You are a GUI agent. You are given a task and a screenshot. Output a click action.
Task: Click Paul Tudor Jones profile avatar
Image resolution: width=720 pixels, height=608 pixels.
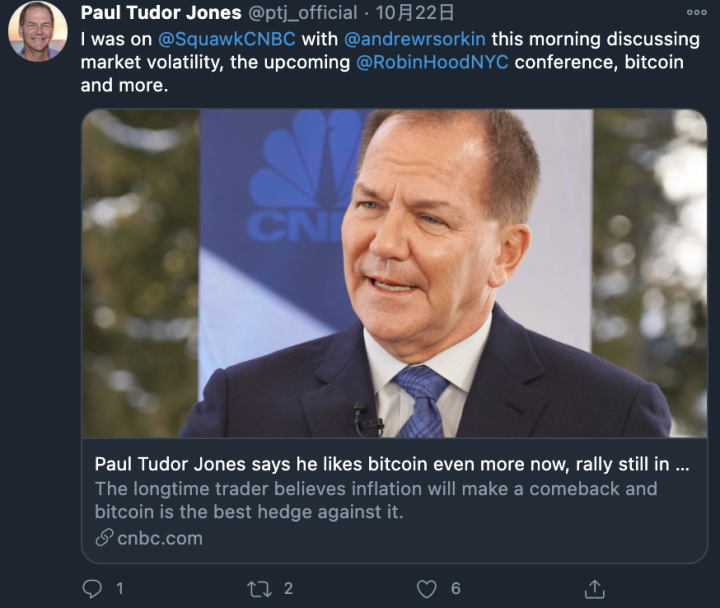pos(38,31)
